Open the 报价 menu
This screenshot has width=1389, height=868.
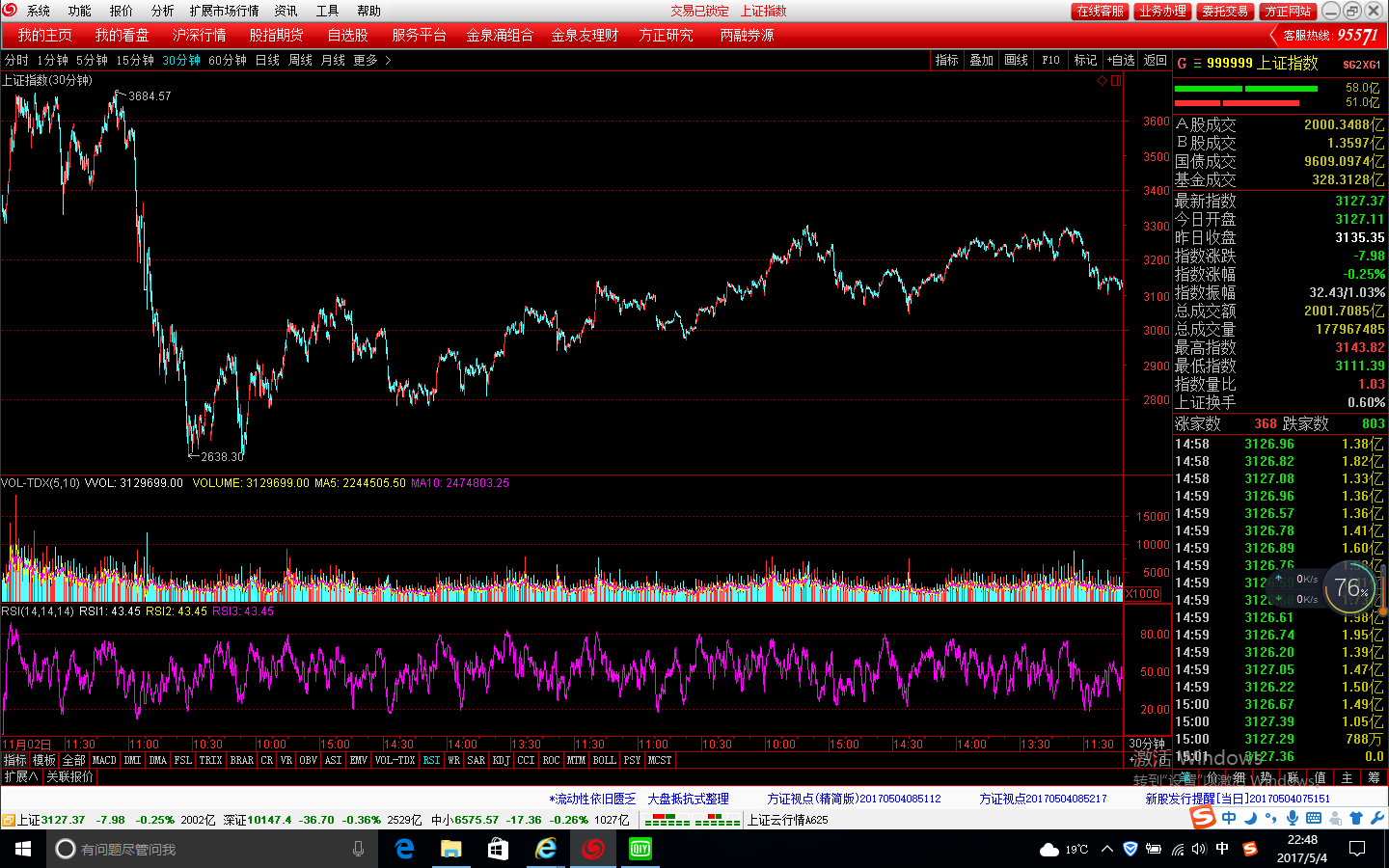click(121, 11)
